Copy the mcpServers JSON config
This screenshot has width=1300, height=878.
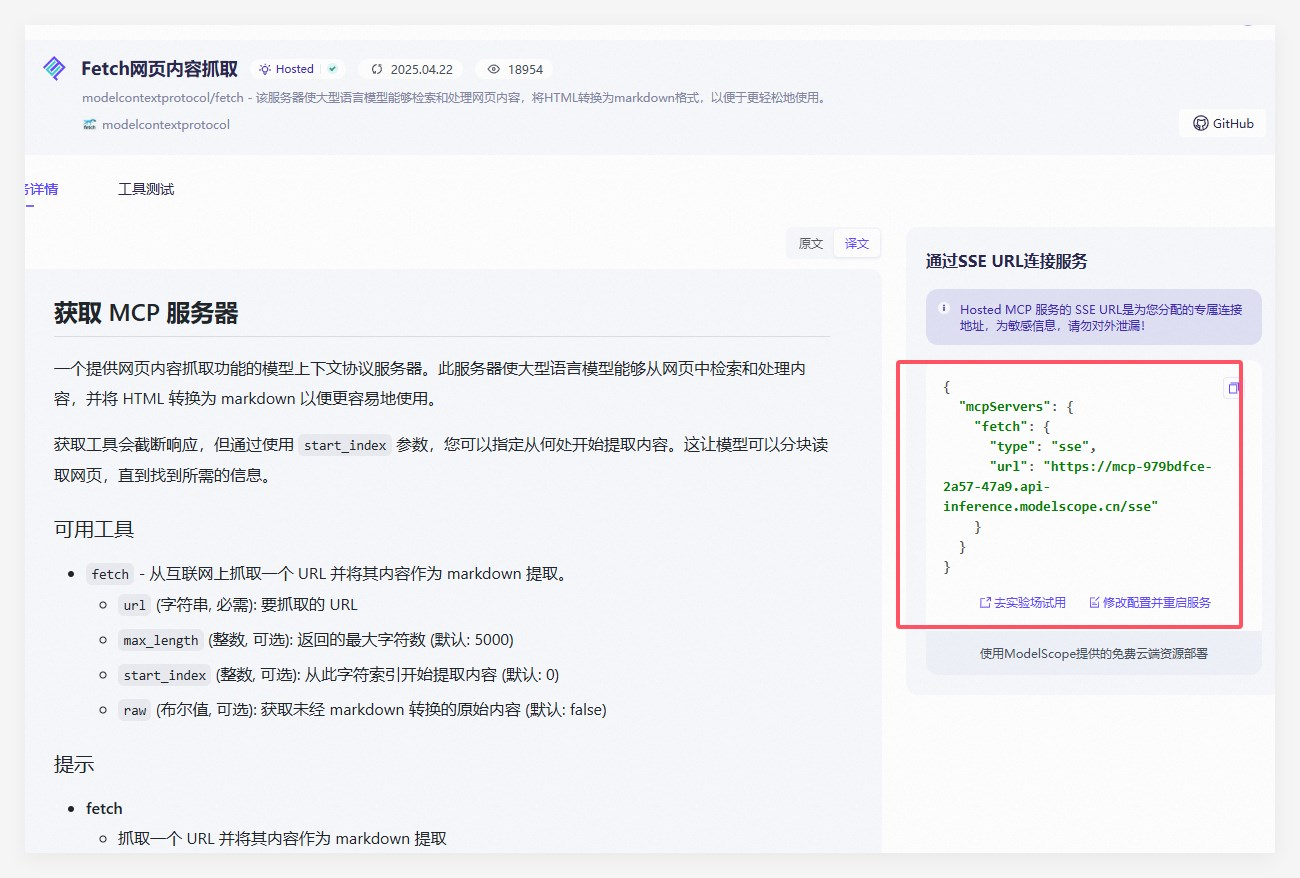pyautogui.click(x=1233, y=388)
